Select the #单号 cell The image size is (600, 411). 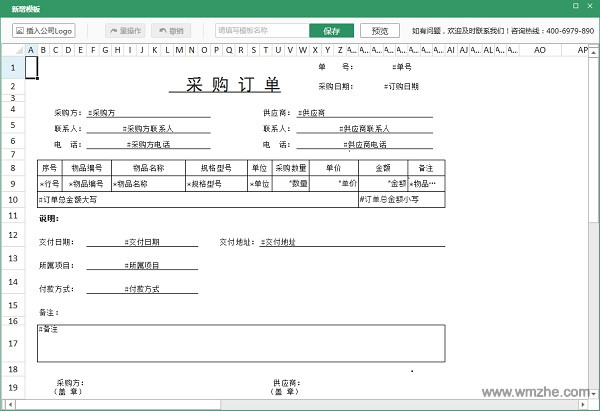pos(402,67)
